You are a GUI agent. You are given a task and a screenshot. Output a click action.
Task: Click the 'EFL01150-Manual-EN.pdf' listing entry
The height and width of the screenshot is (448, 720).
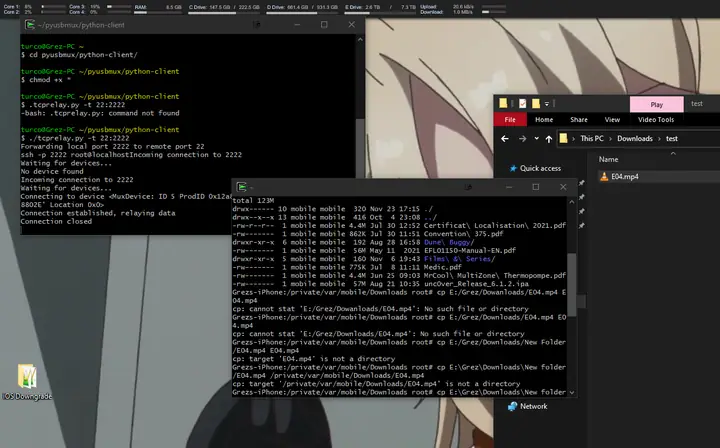click(470, 251)
